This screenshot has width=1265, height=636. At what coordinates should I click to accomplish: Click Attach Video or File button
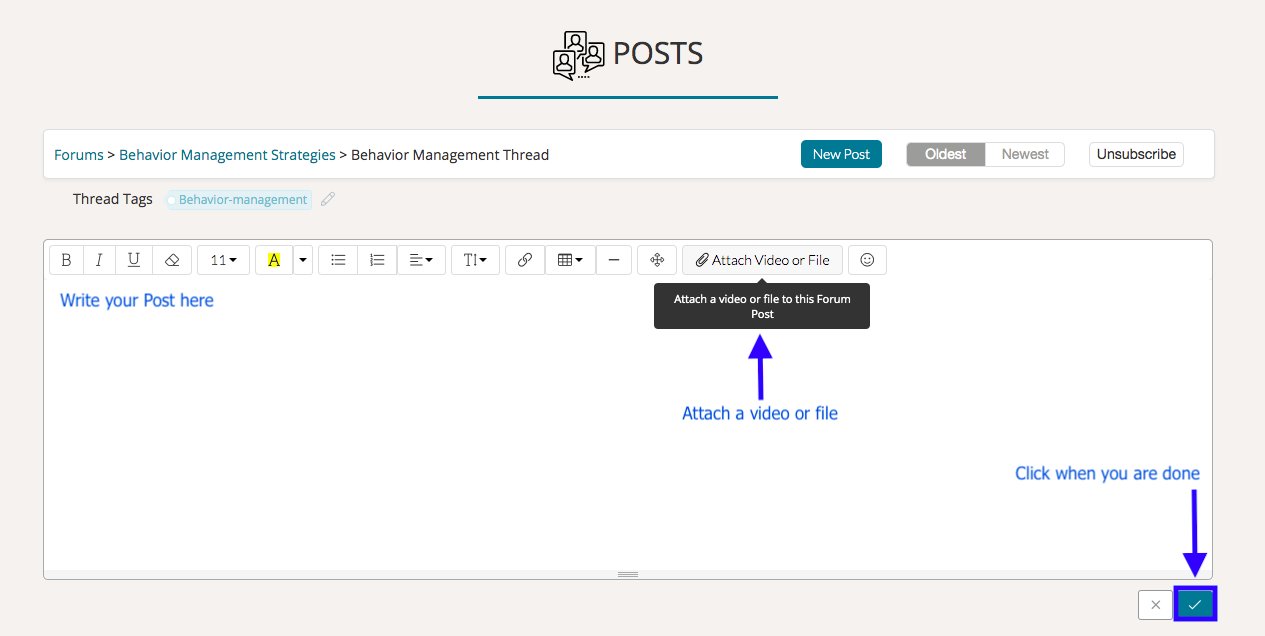pos(762,260)
